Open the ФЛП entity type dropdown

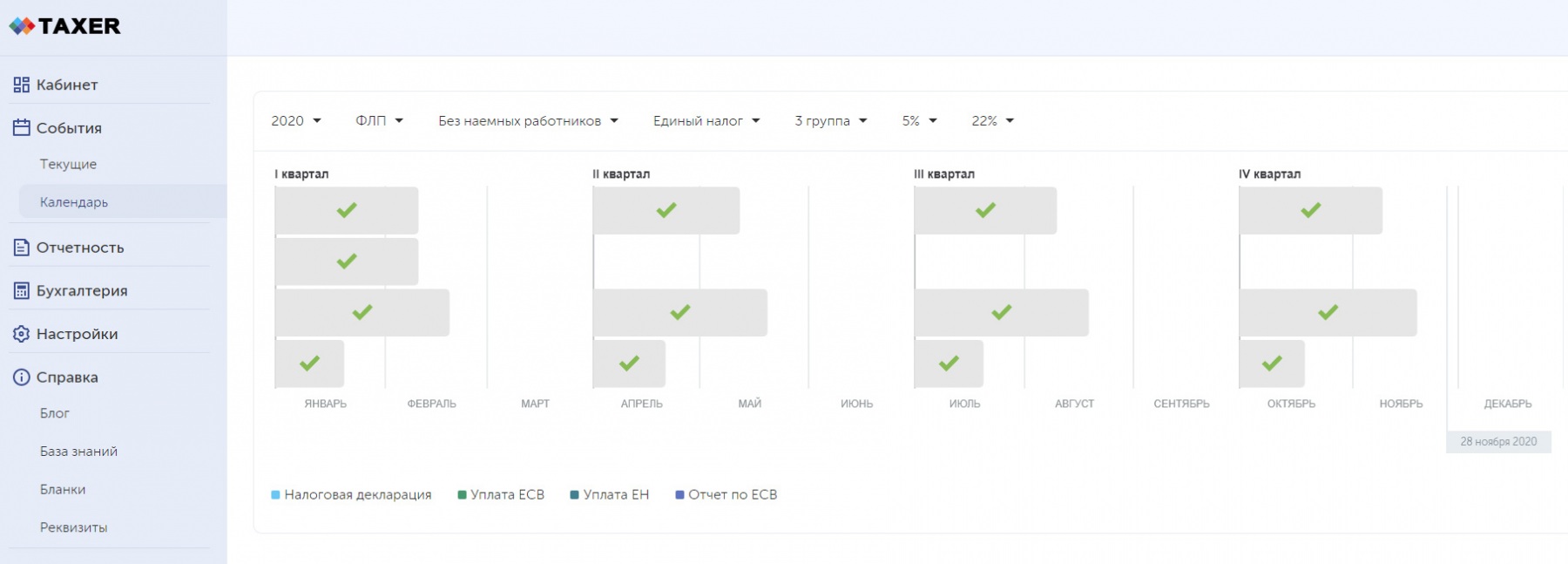[379, 121]
